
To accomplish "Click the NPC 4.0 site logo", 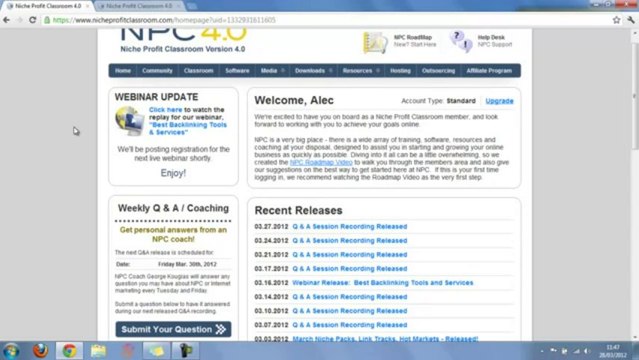I will 183,41.
